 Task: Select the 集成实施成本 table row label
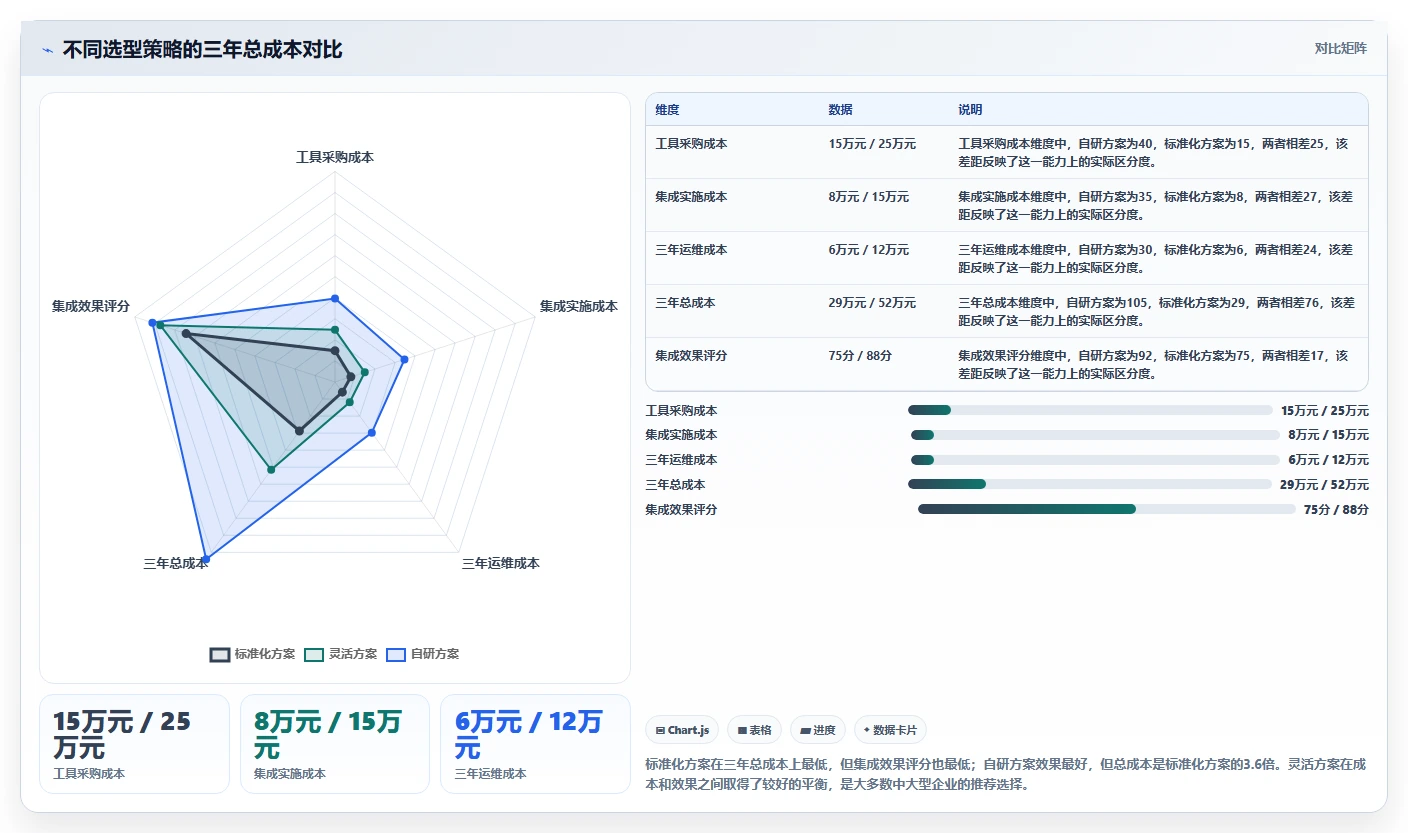click(691, 197)
